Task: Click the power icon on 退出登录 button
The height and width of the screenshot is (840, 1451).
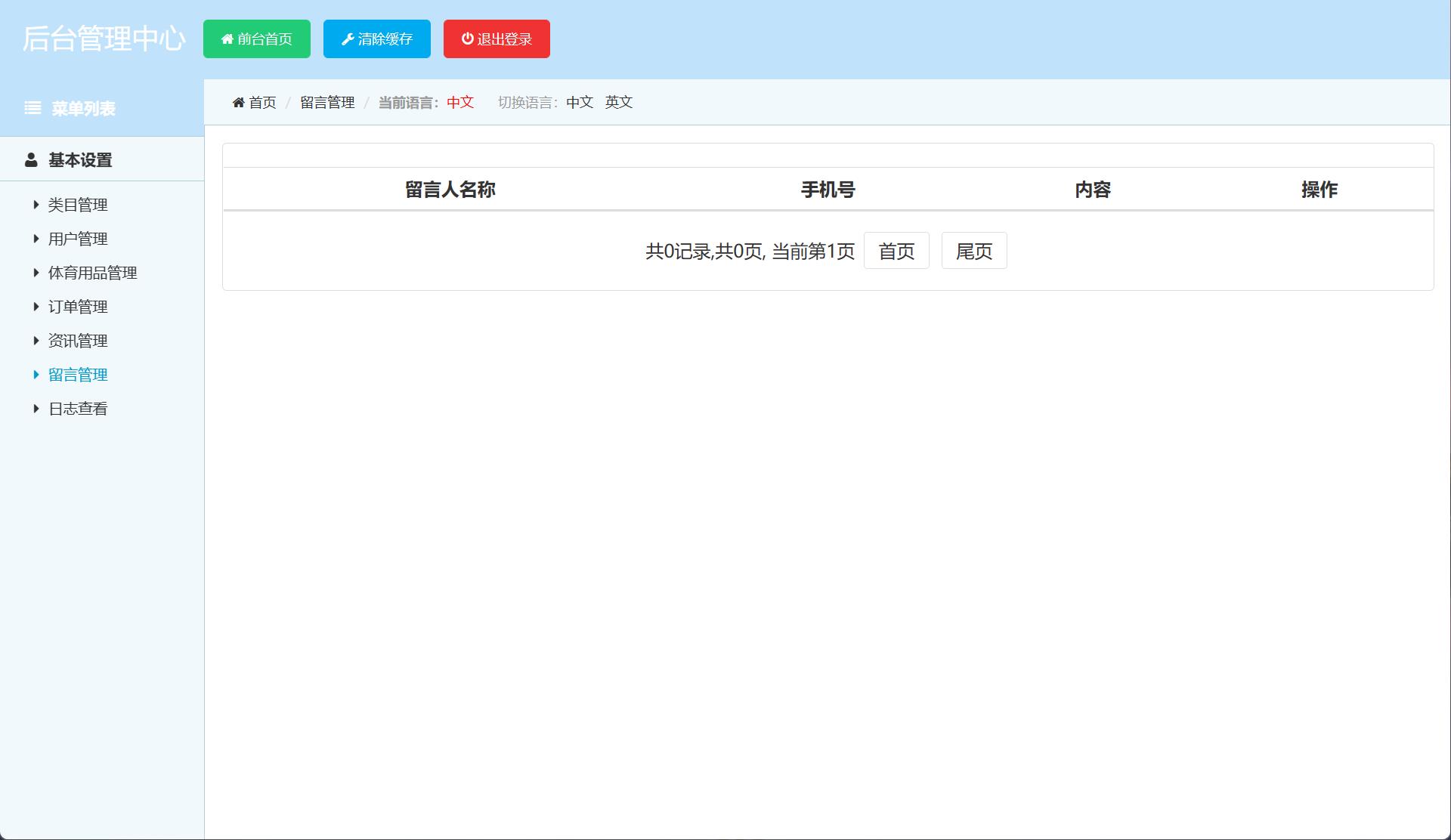Action: 466,39
